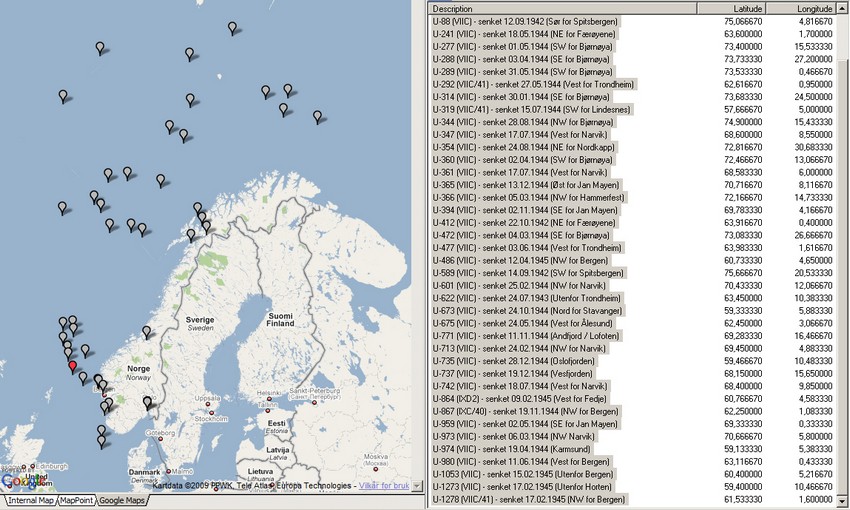850x510 pixels.
Task: Click longitude cell '16,466670' of U-771
Action: click(813, 335)
